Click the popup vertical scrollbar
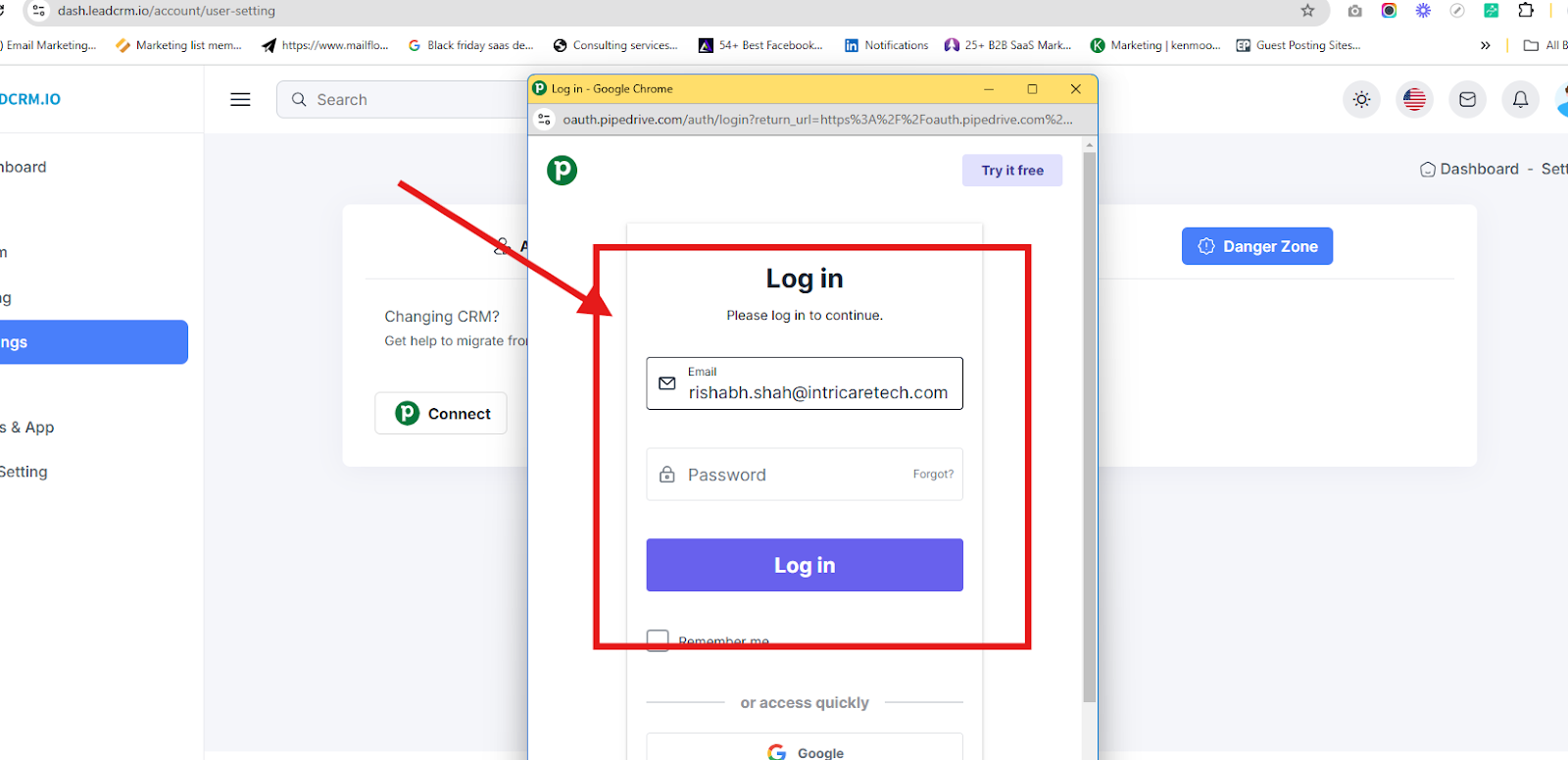The width and height of the screenshot is (1568, 760). coord(1089,427)
